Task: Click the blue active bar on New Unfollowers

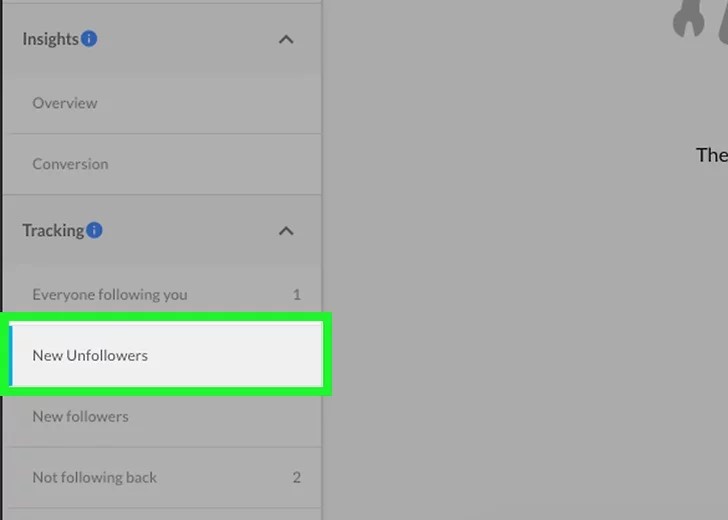Action: pos(11,355)
